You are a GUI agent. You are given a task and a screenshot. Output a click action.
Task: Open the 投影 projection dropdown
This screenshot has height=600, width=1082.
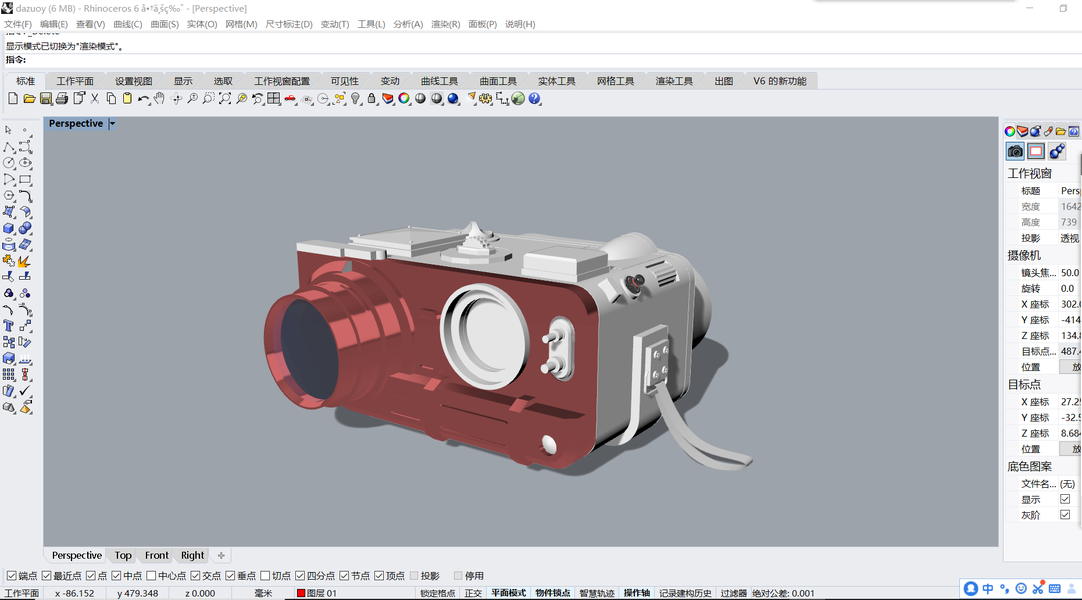point(1070,238)
